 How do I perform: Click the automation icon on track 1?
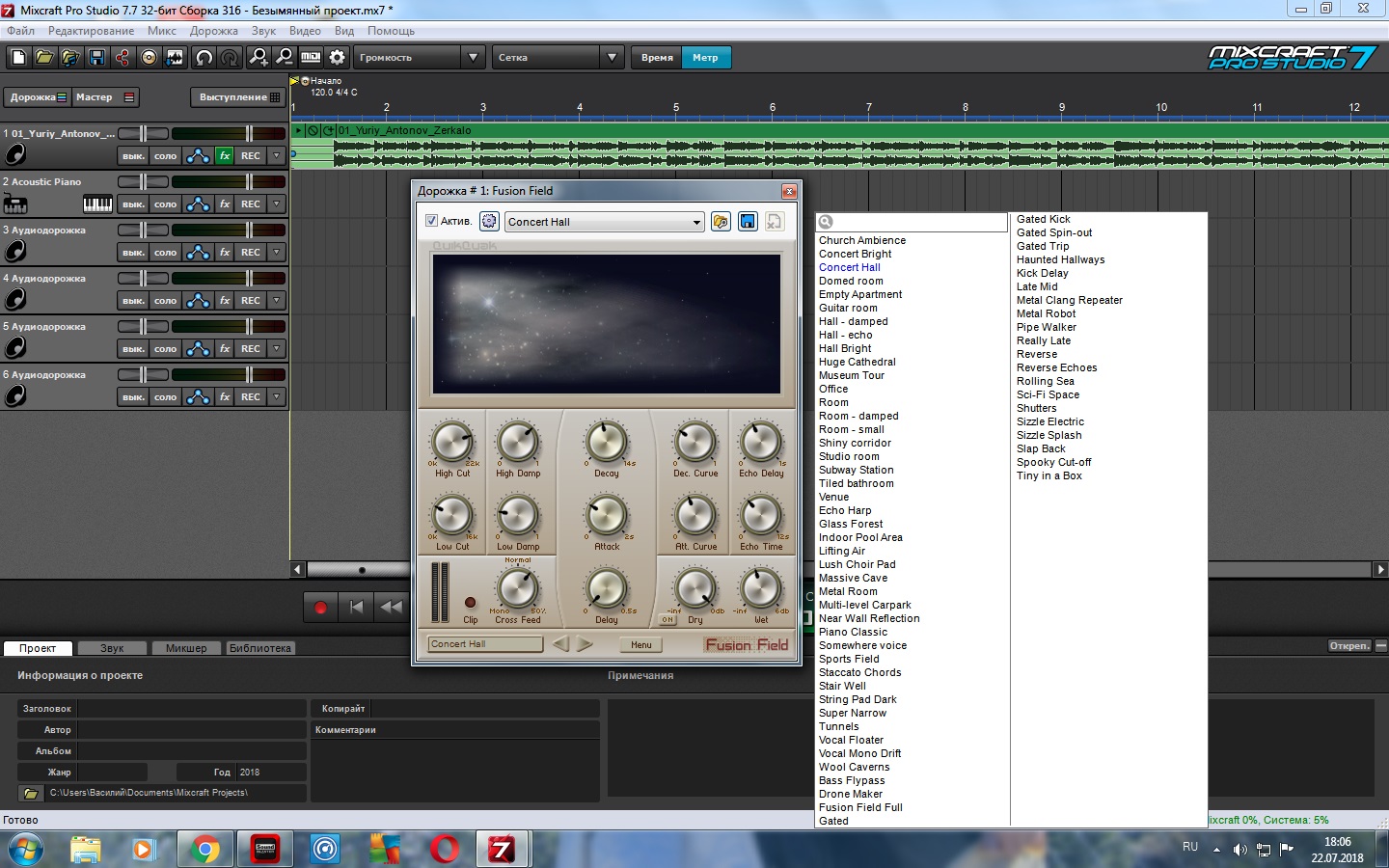(x=198, y=155)
